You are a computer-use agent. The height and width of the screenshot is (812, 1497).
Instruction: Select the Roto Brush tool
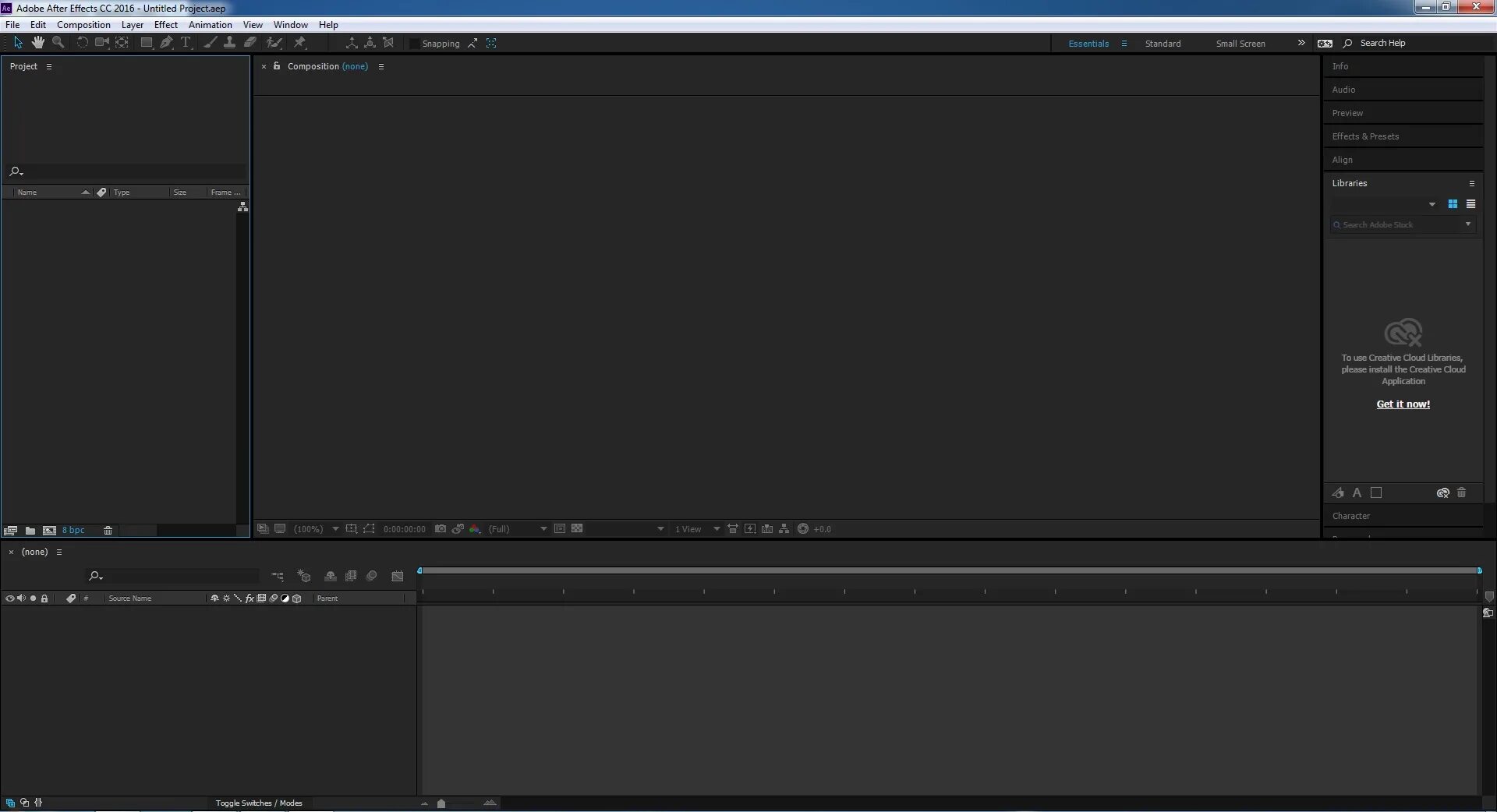tap(274, 43)
